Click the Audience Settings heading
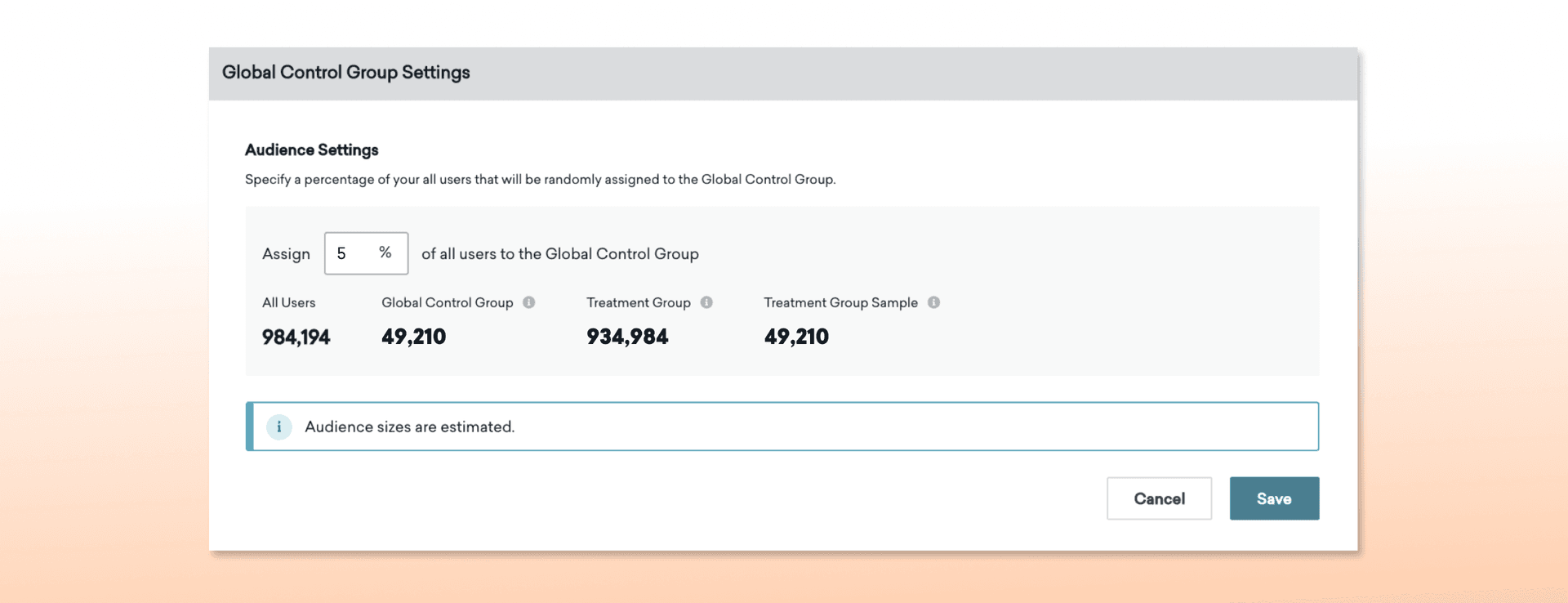 [x=311, y=150]
